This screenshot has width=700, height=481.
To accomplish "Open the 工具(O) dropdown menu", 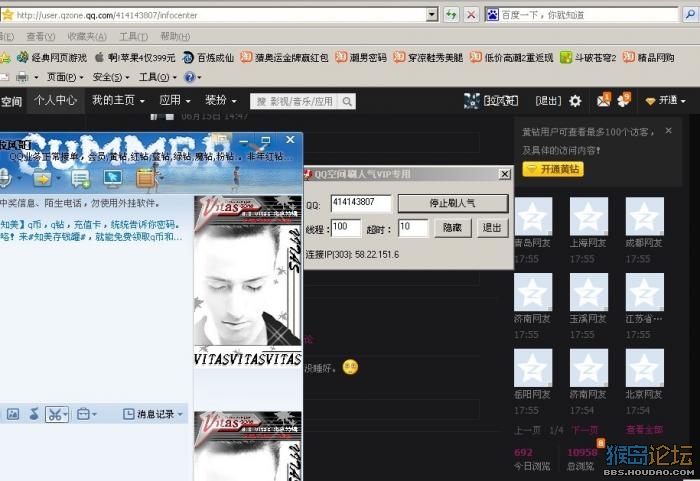I will pyautogui.click(x=158, y=77).
